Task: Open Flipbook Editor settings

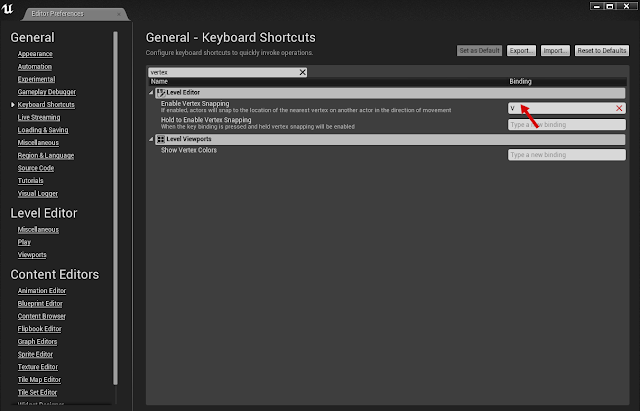Action: [x=40, y=329]
